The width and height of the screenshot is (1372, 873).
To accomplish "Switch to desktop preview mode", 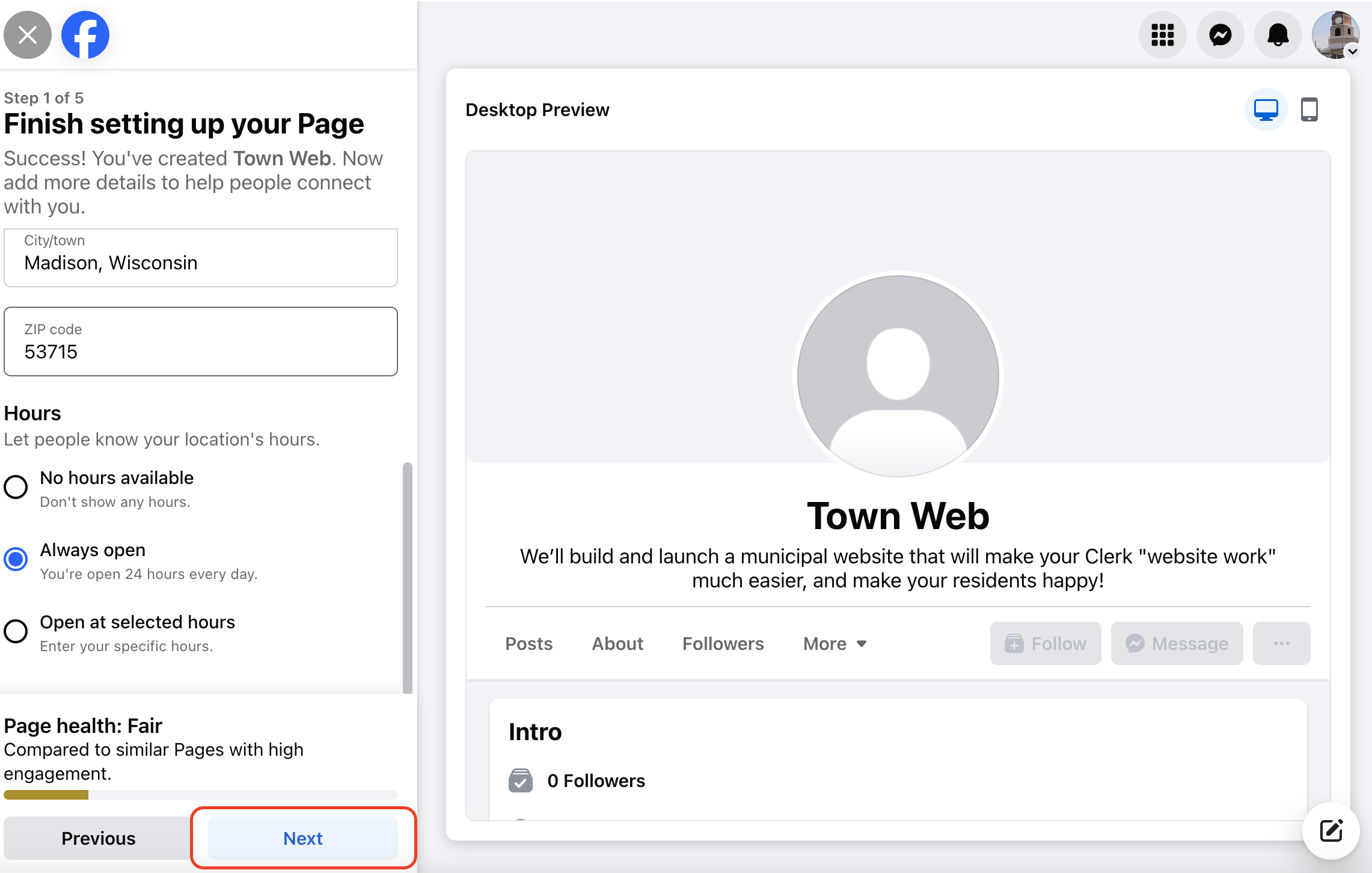I will click(1266, 110).
